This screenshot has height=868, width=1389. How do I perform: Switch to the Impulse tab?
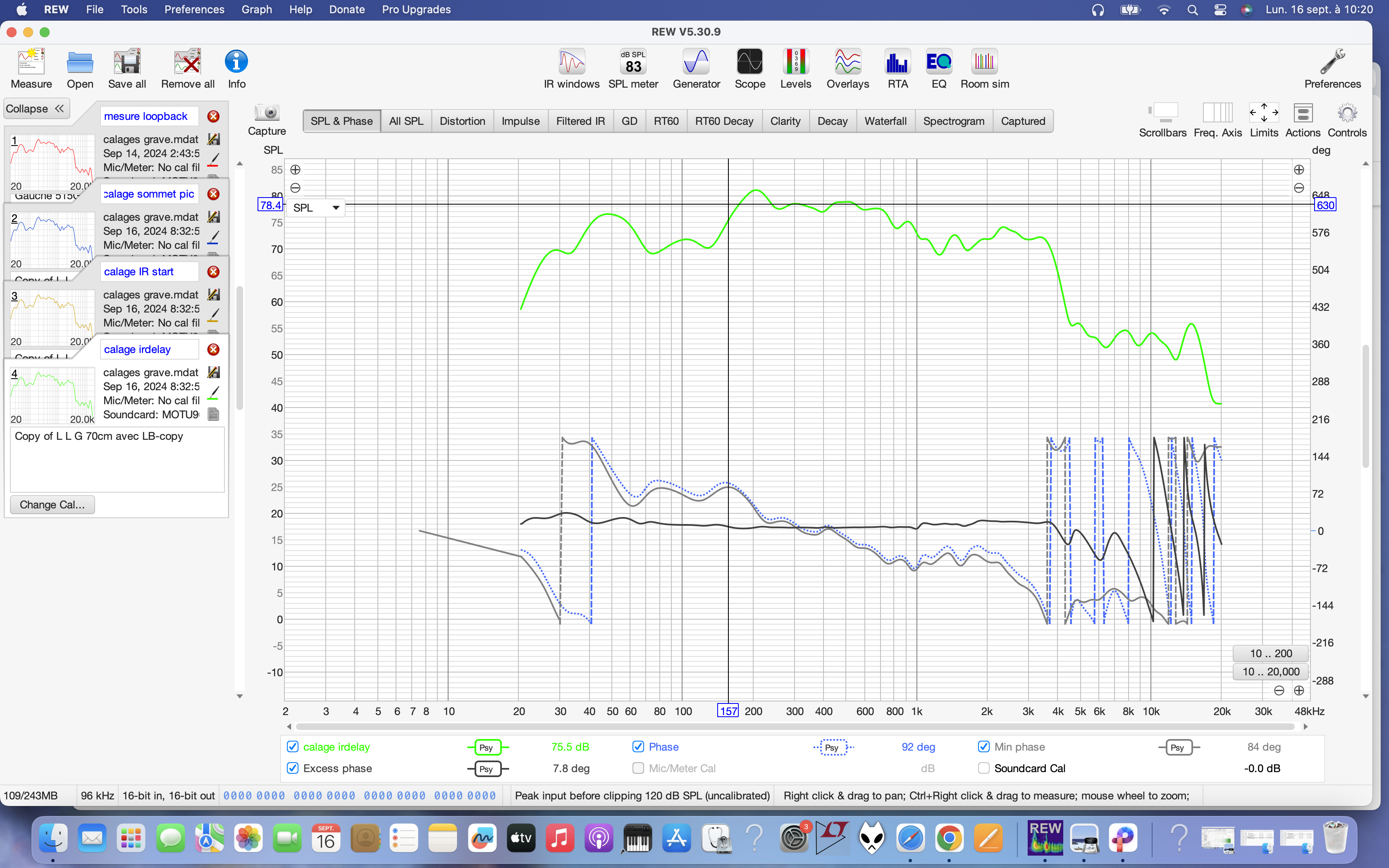(x=520, y=121)
